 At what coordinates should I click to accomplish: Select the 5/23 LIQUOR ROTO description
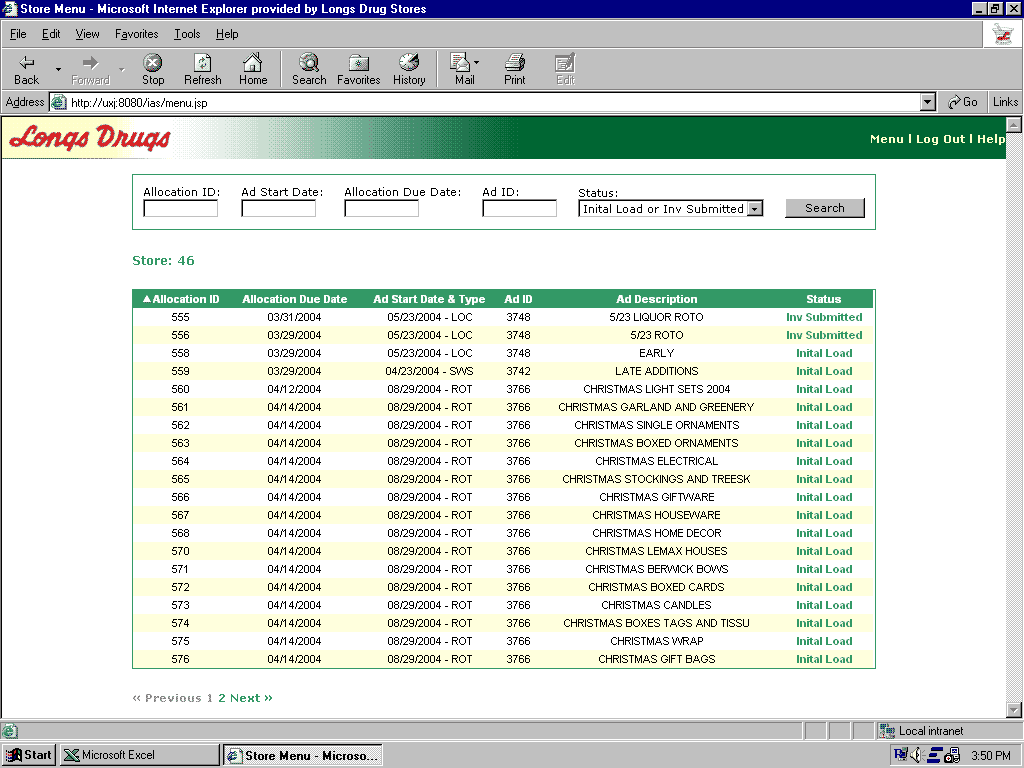coord(656,317)
